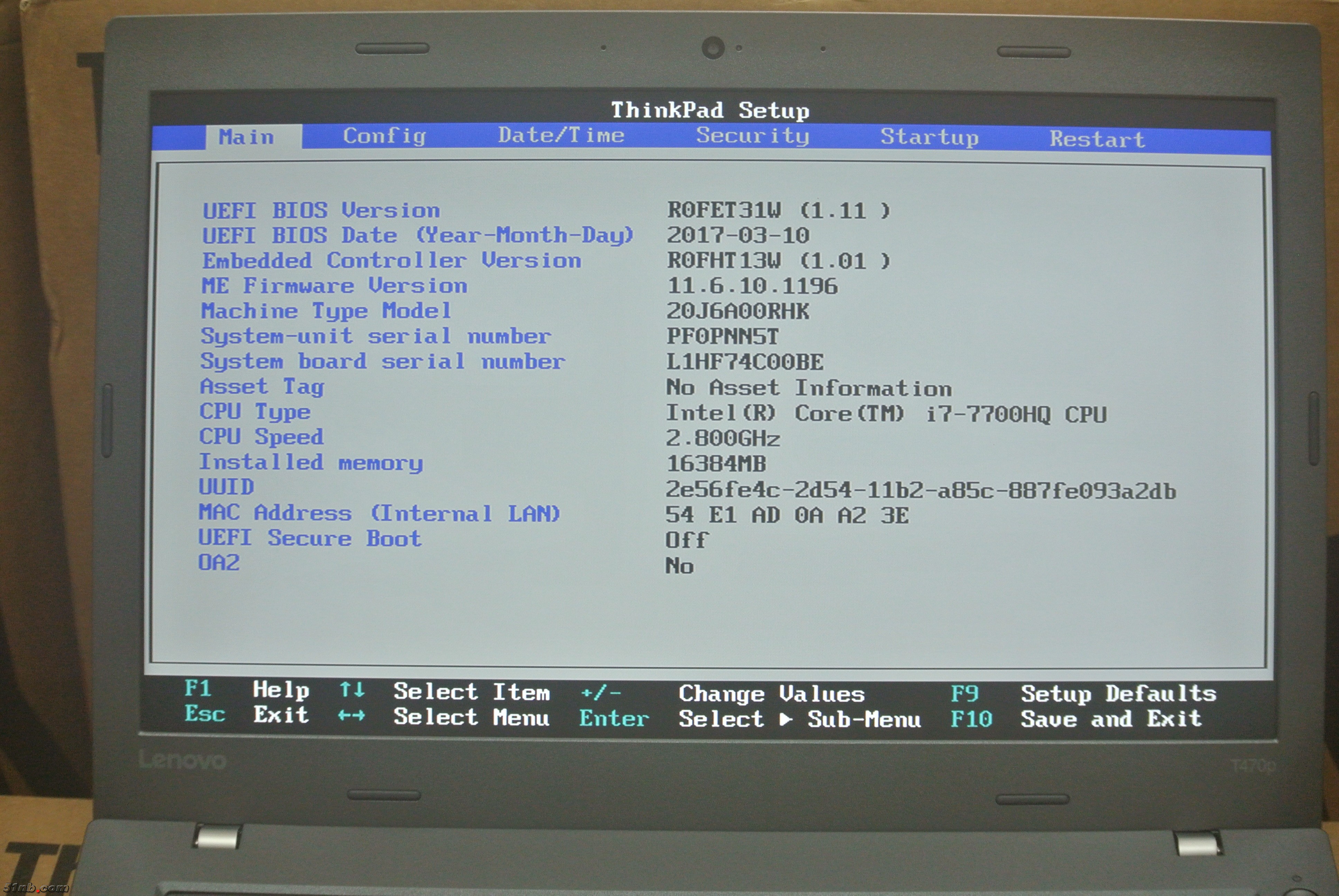Image resolution: width=1339 pixels, height=896 pixels.
Task: Select the OA2 No value
Action: coord(680,566)
